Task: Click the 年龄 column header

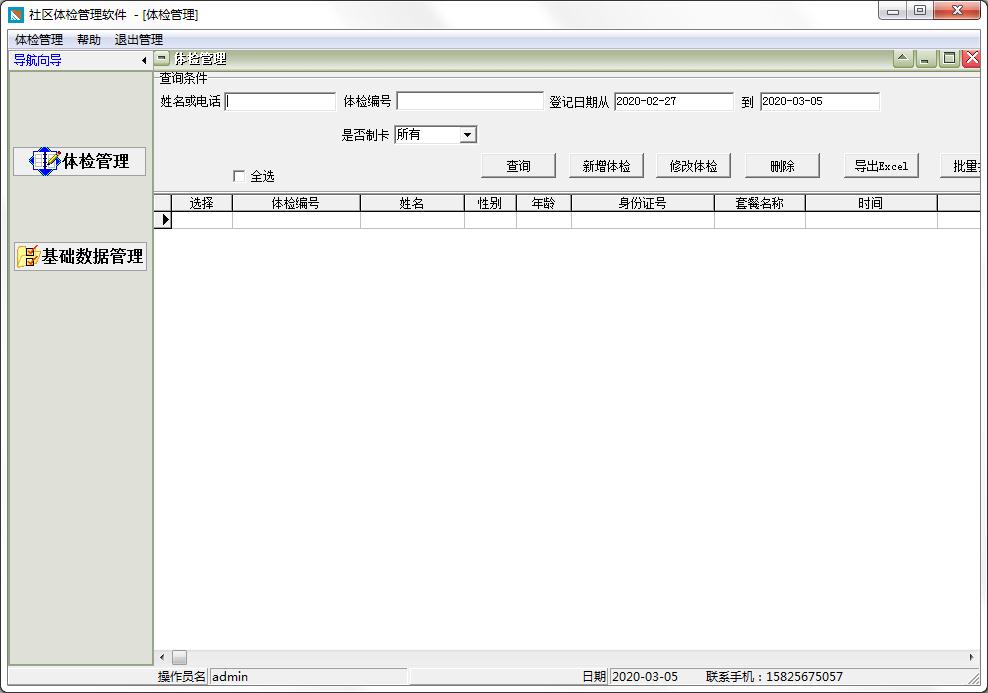Action: 544,203
